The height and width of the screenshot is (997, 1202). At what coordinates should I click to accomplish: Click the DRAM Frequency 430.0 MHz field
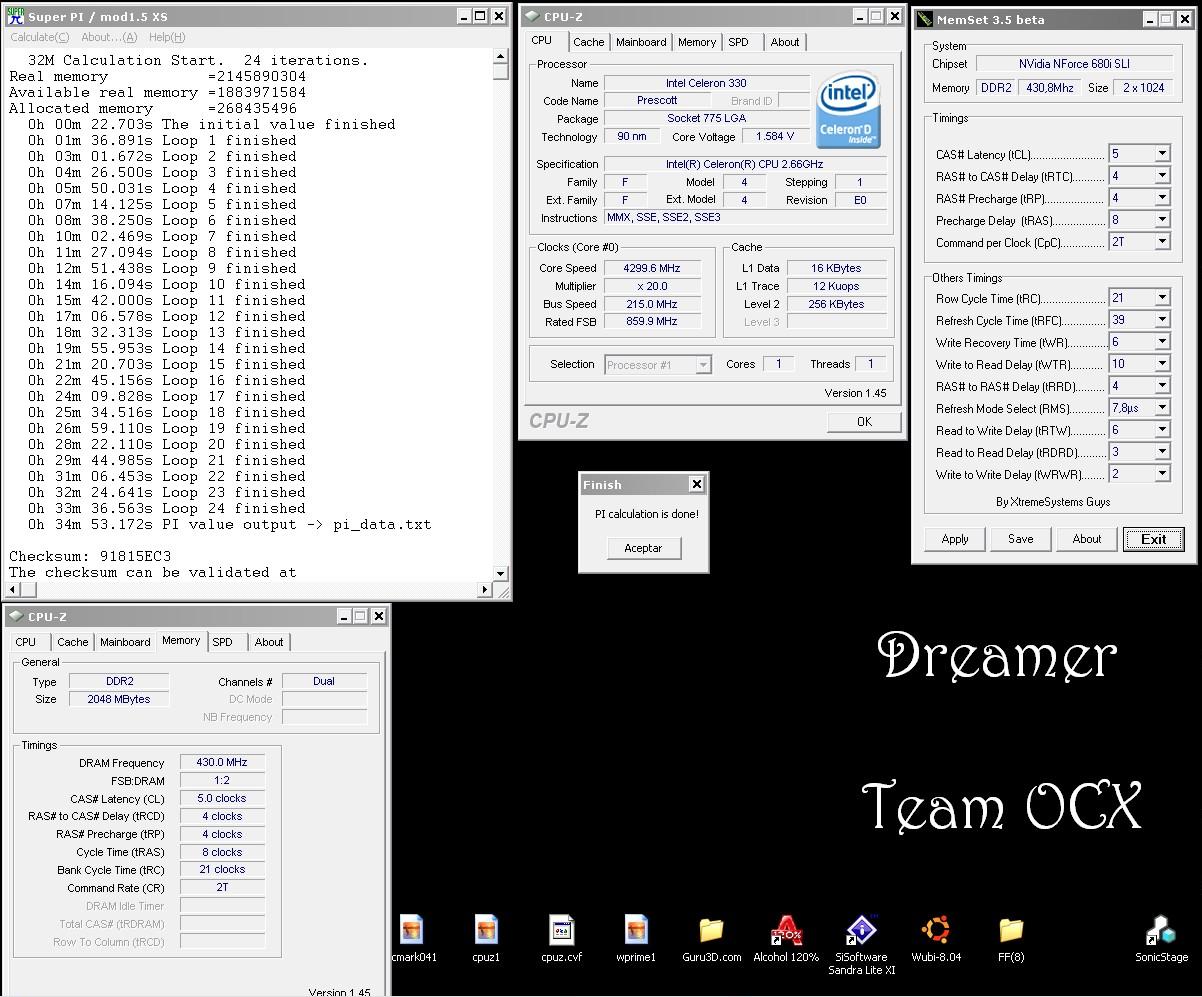222,762
